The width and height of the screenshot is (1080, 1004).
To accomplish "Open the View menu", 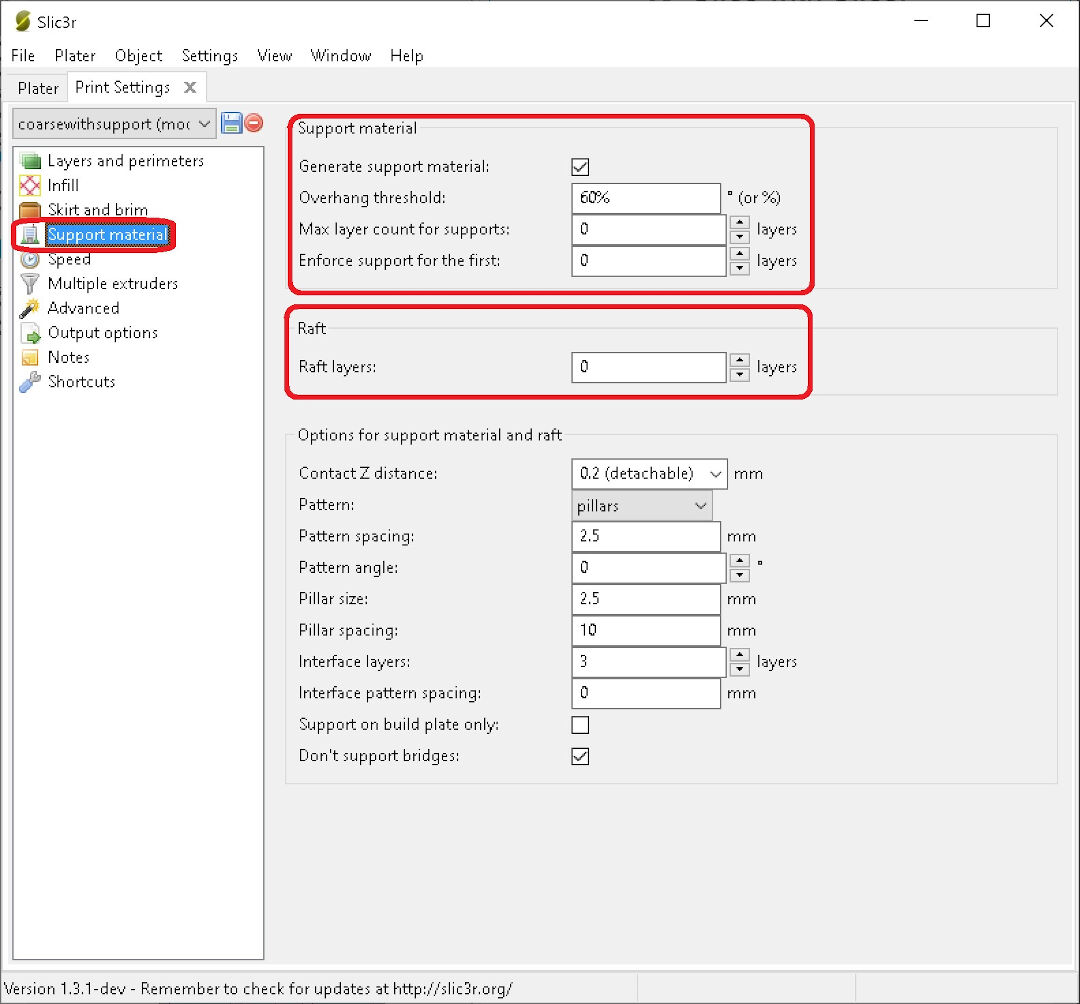I will pyautogui.click(x=274, y=56).
